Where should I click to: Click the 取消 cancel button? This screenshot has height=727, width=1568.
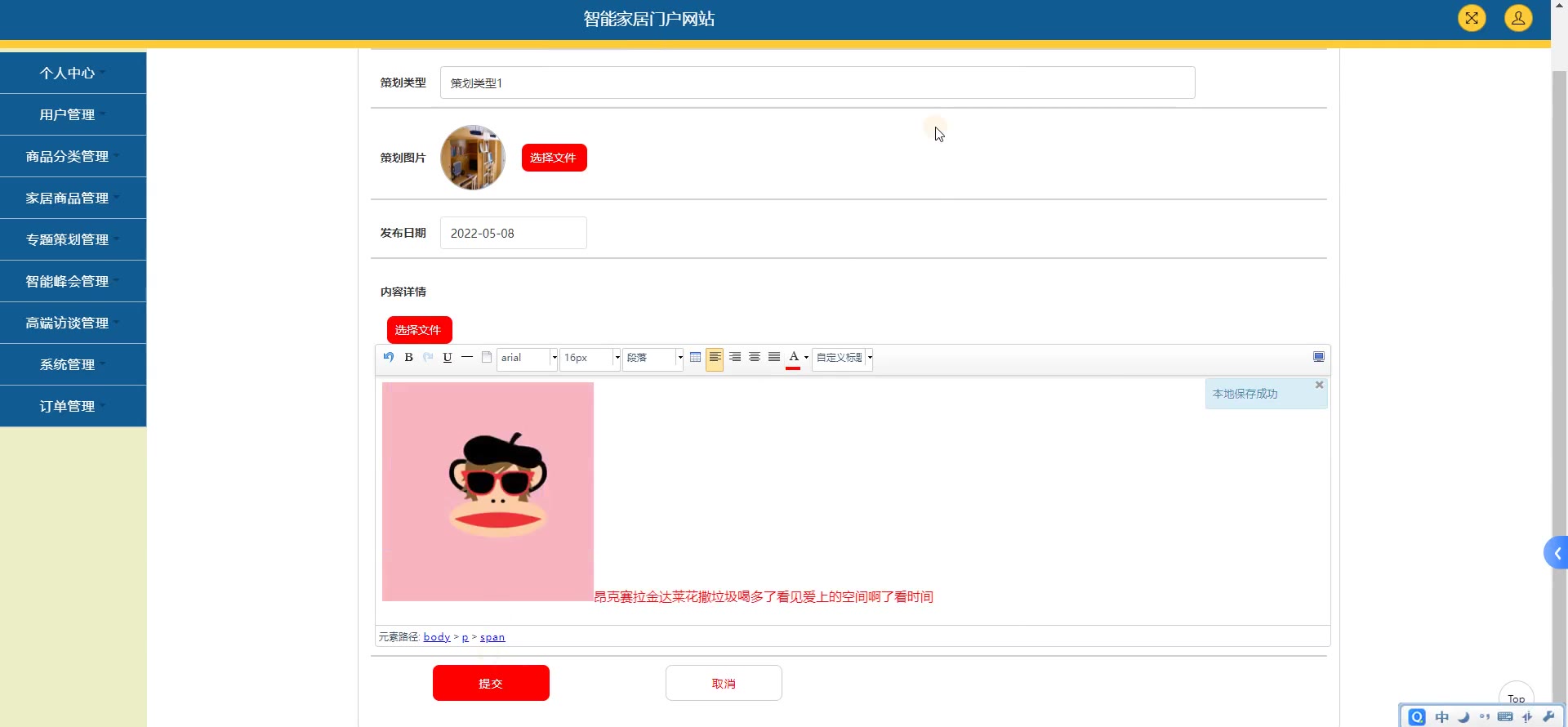[724, 683]
